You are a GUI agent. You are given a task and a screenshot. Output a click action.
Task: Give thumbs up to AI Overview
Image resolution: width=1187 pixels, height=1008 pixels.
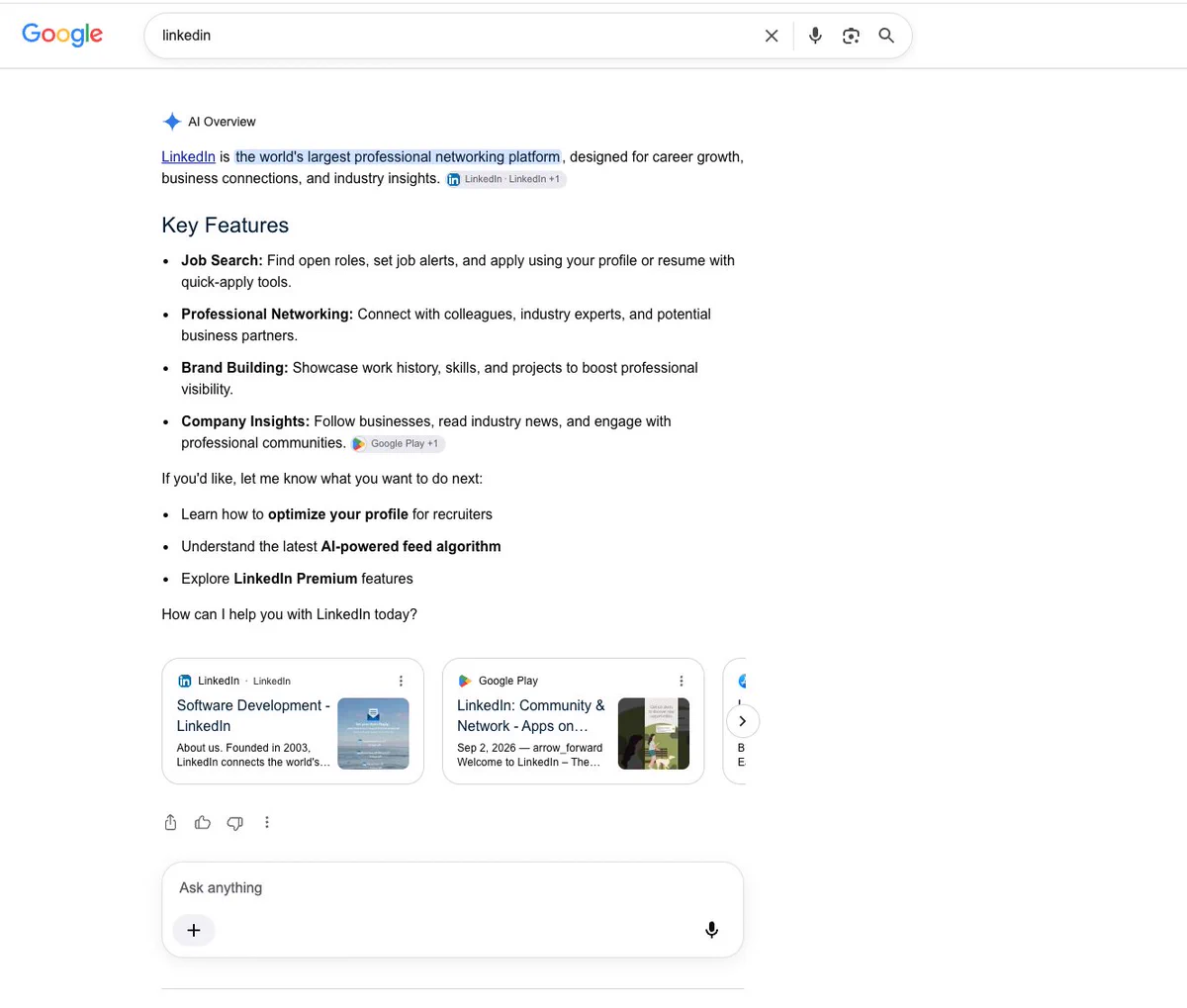coord(203,822)
